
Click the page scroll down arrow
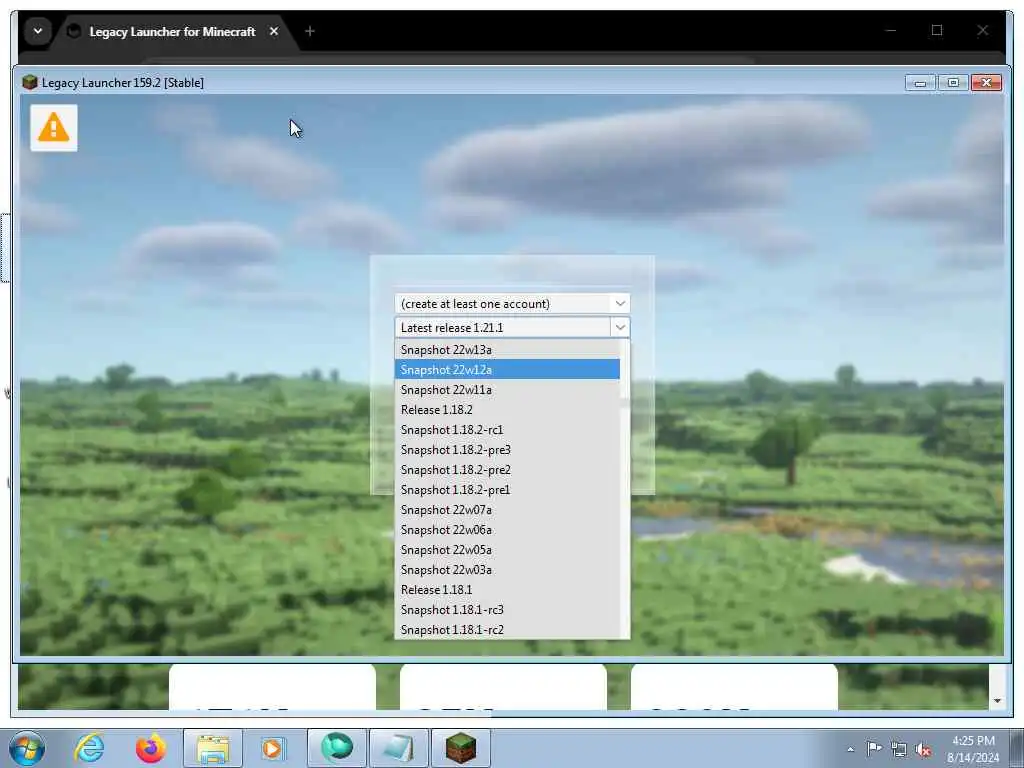point(997,701)
